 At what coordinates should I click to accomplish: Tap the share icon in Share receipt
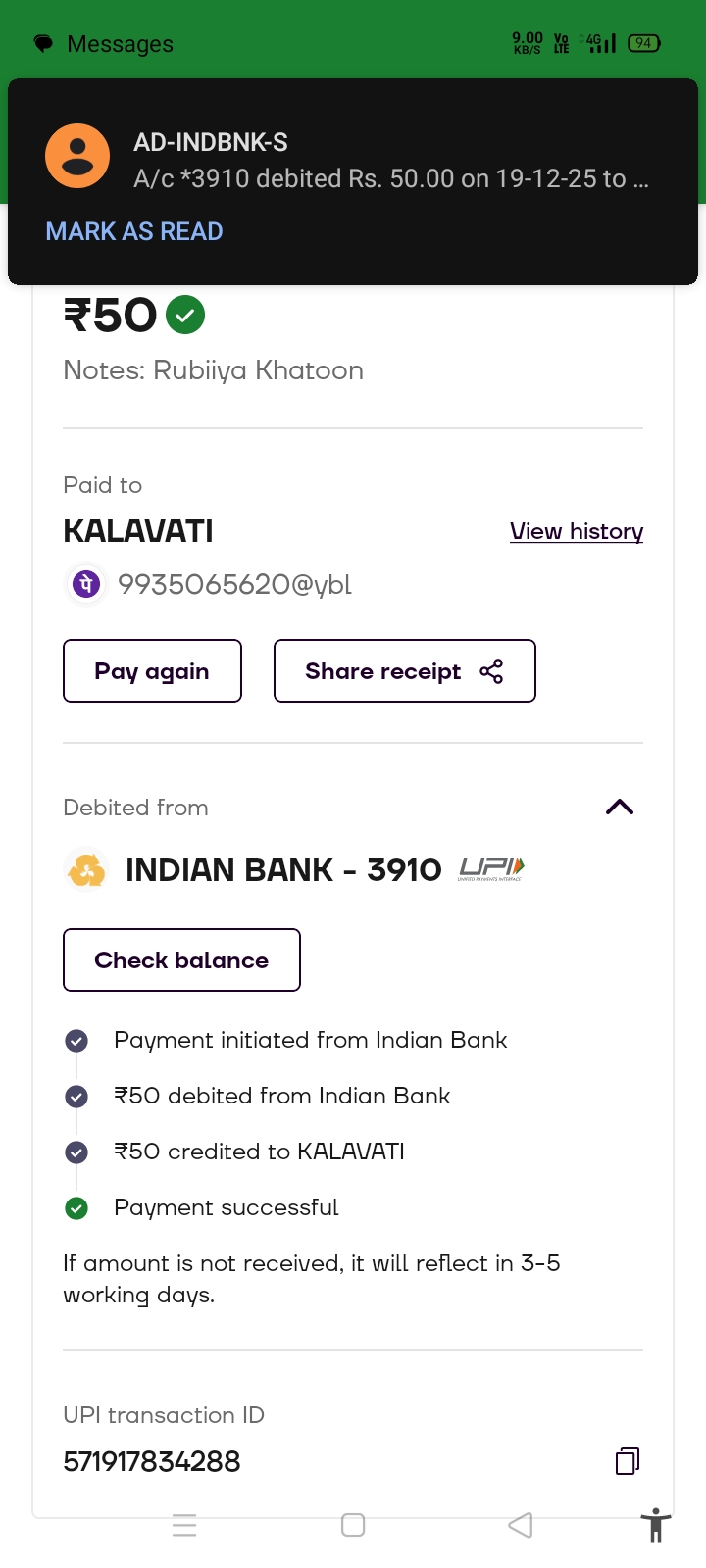(491, 671)
